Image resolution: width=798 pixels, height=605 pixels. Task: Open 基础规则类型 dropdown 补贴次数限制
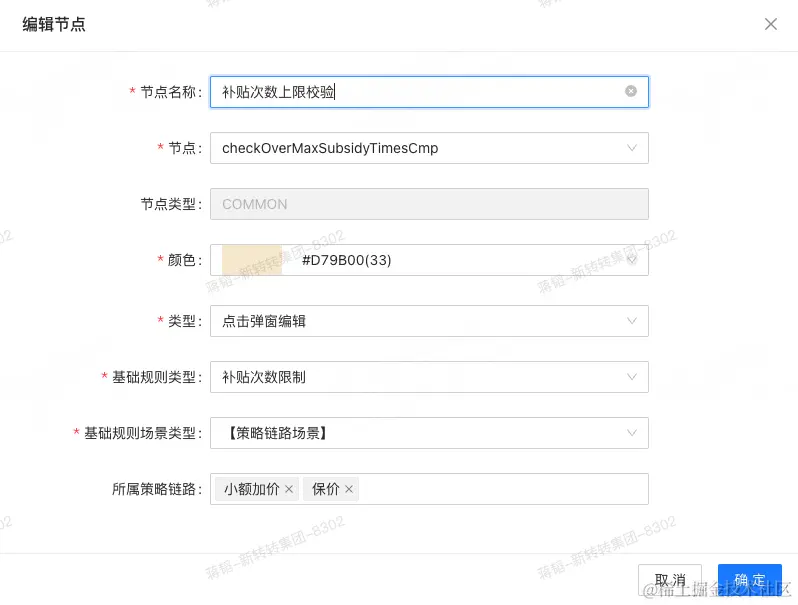point(429,377)
